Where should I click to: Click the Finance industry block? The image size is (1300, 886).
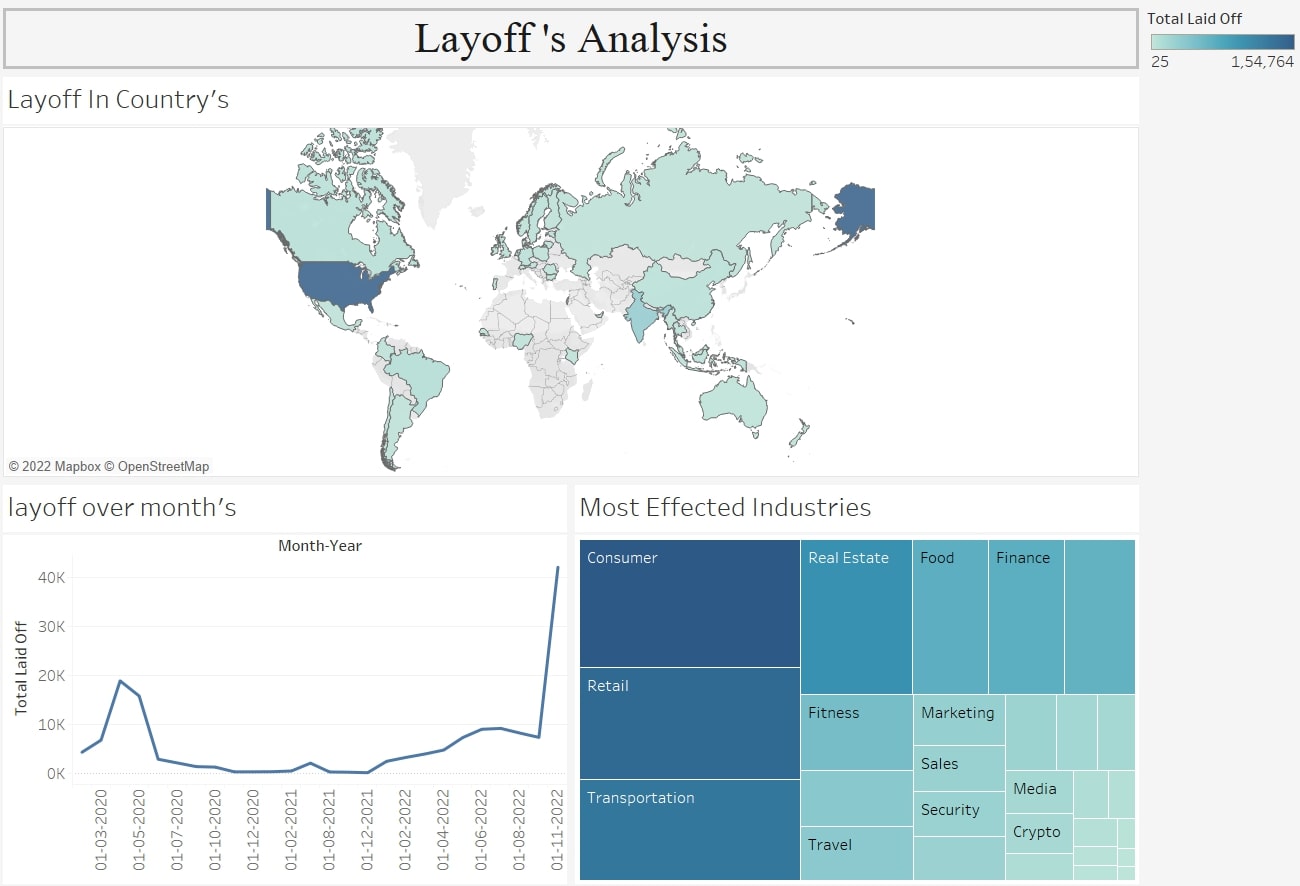[1026, 617]
